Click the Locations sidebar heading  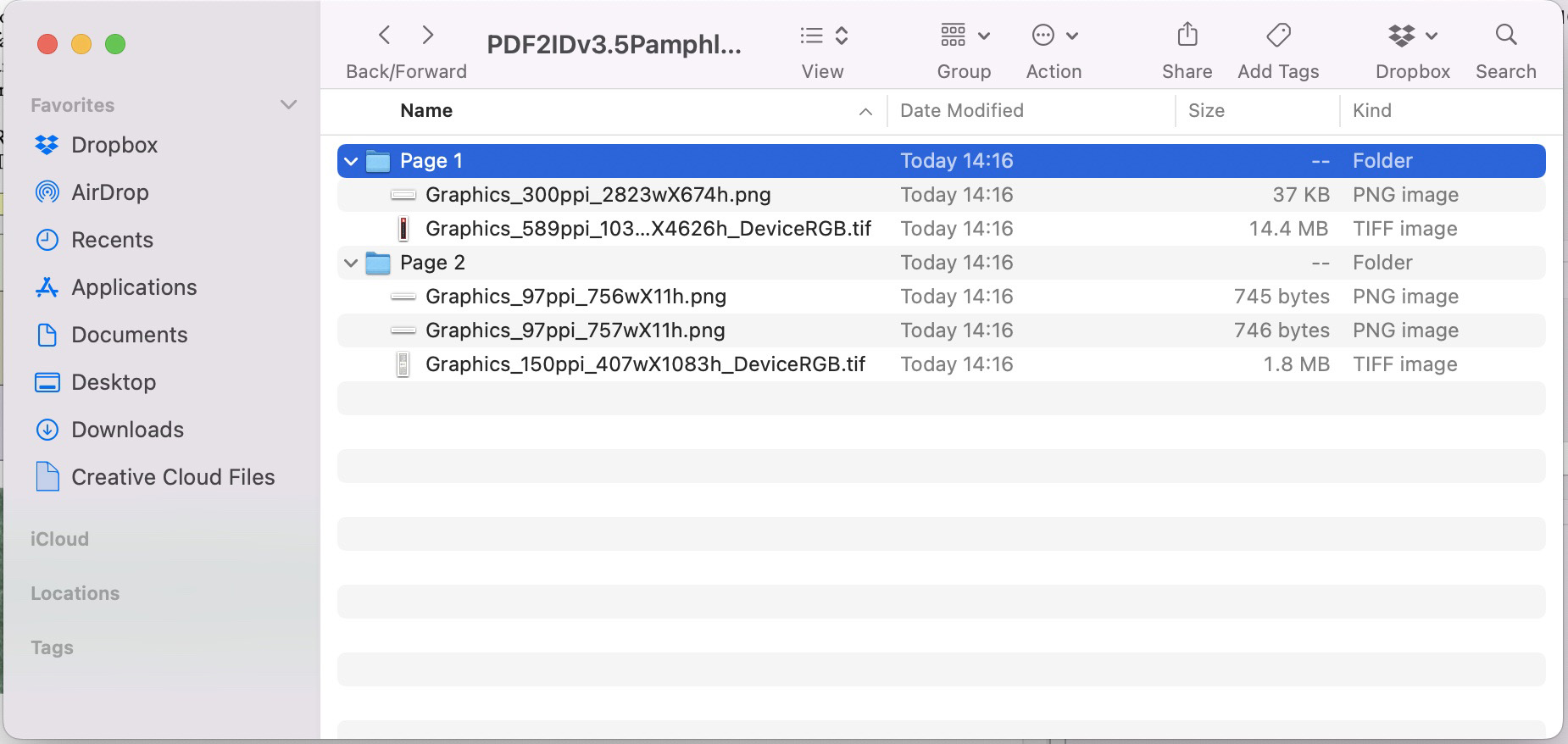pyautogui.click(x=75, y=593)
